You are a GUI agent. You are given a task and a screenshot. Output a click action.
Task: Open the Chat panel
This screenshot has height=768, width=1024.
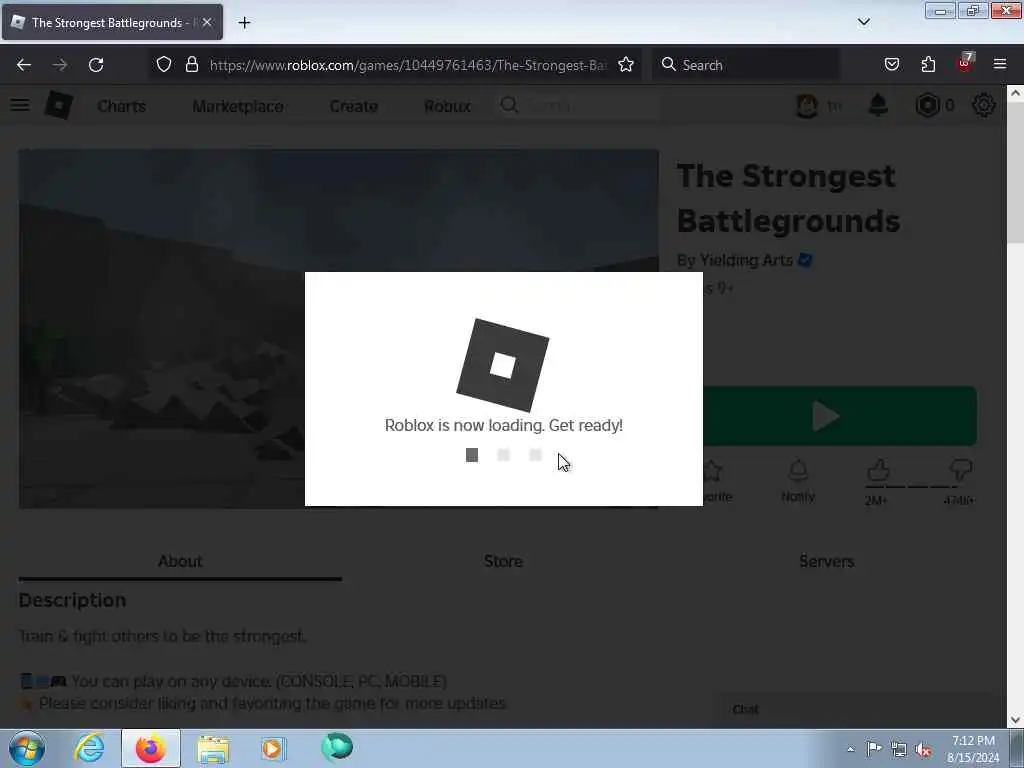tap(856, 709)
